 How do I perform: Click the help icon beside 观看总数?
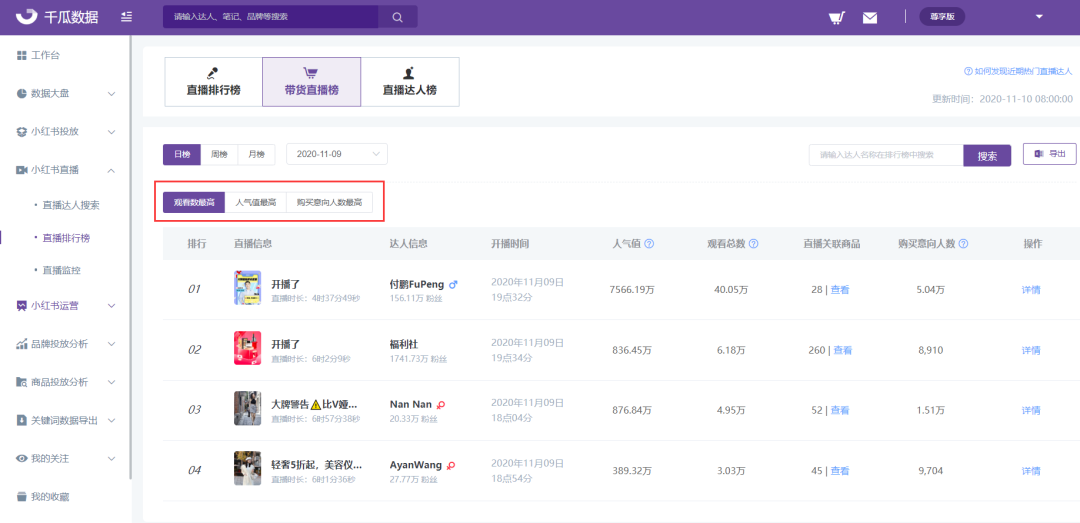click(x=754, y=244)
